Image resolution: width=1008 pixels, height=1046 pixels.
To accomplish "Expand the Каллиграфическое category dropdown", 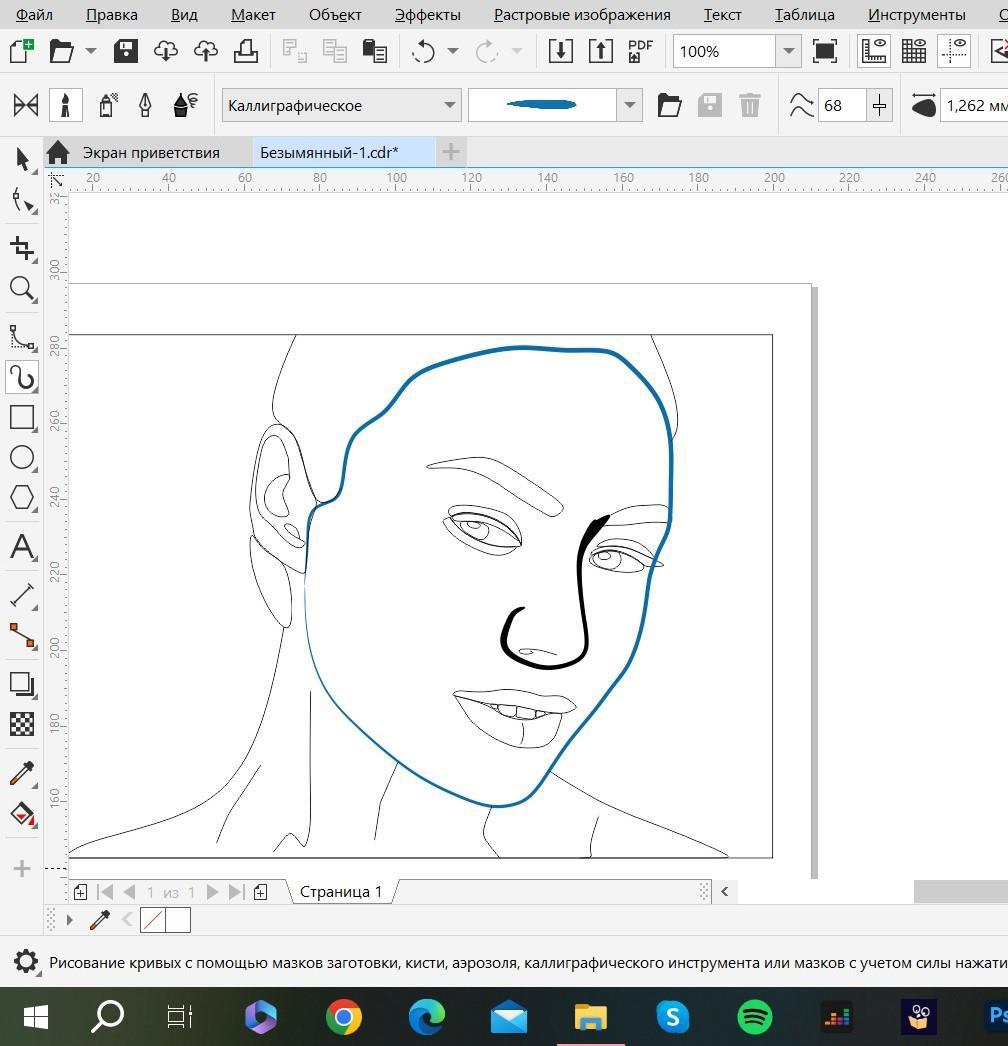I will point(449,105).
